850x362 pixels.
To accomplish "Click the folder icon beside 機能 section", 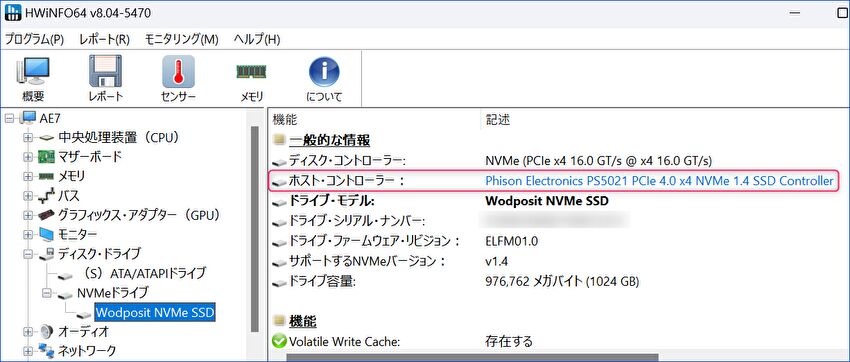I will point(279,321).
